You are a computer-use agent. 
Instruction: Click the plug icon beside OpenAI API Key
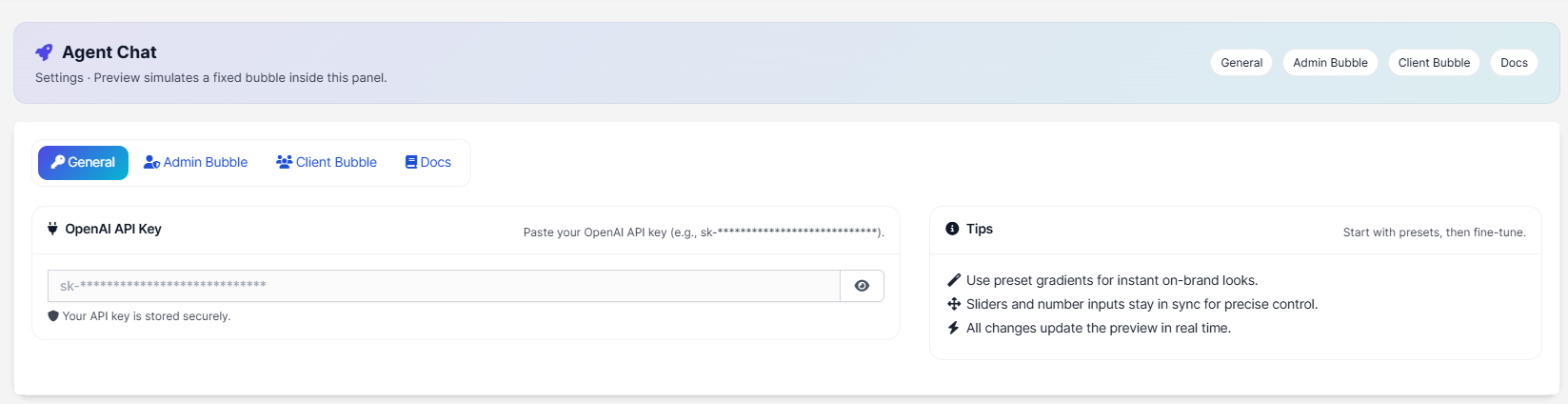tap(52, 229)
